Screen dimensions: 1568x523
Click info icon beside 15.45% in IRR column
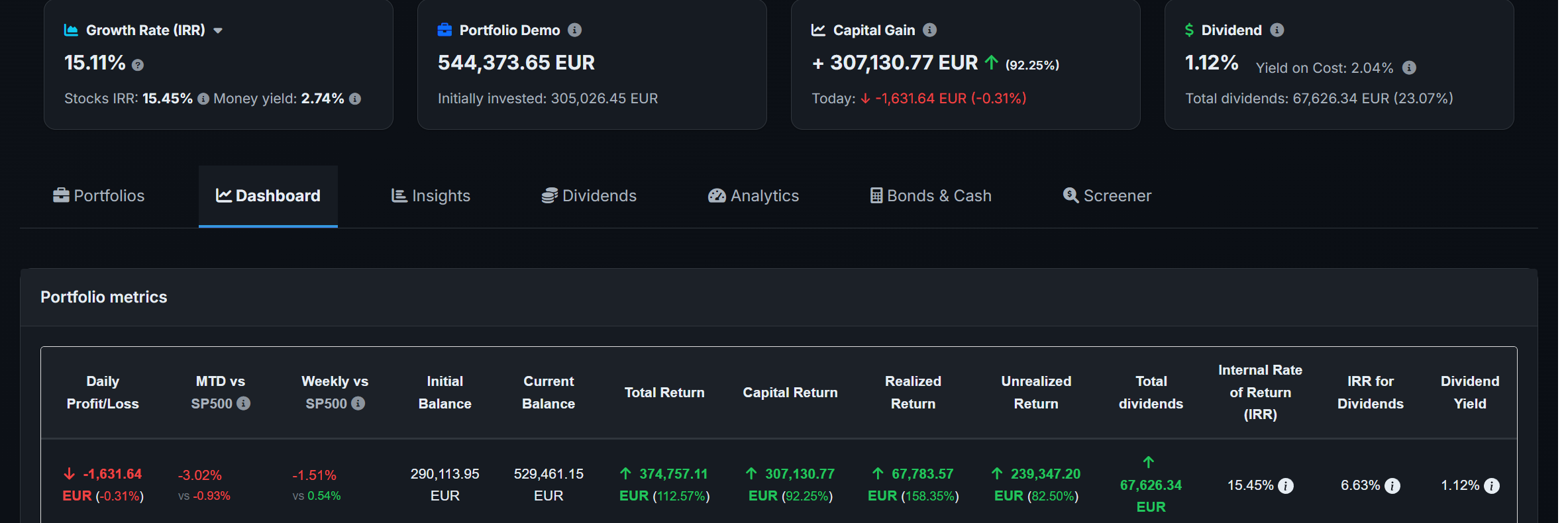tap(1286, 486)
